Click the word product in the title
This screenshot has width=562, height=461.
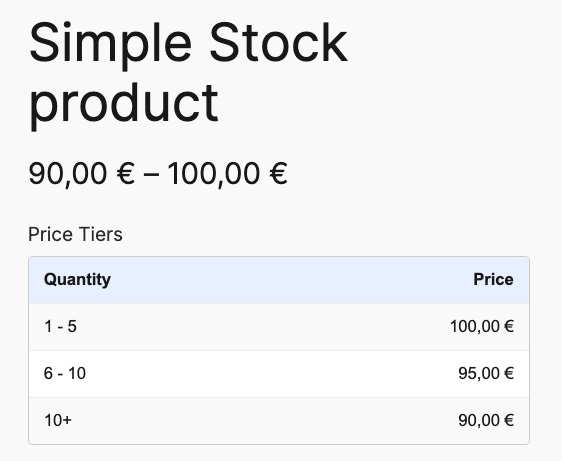pyautogui.click(x=124, y=106)
